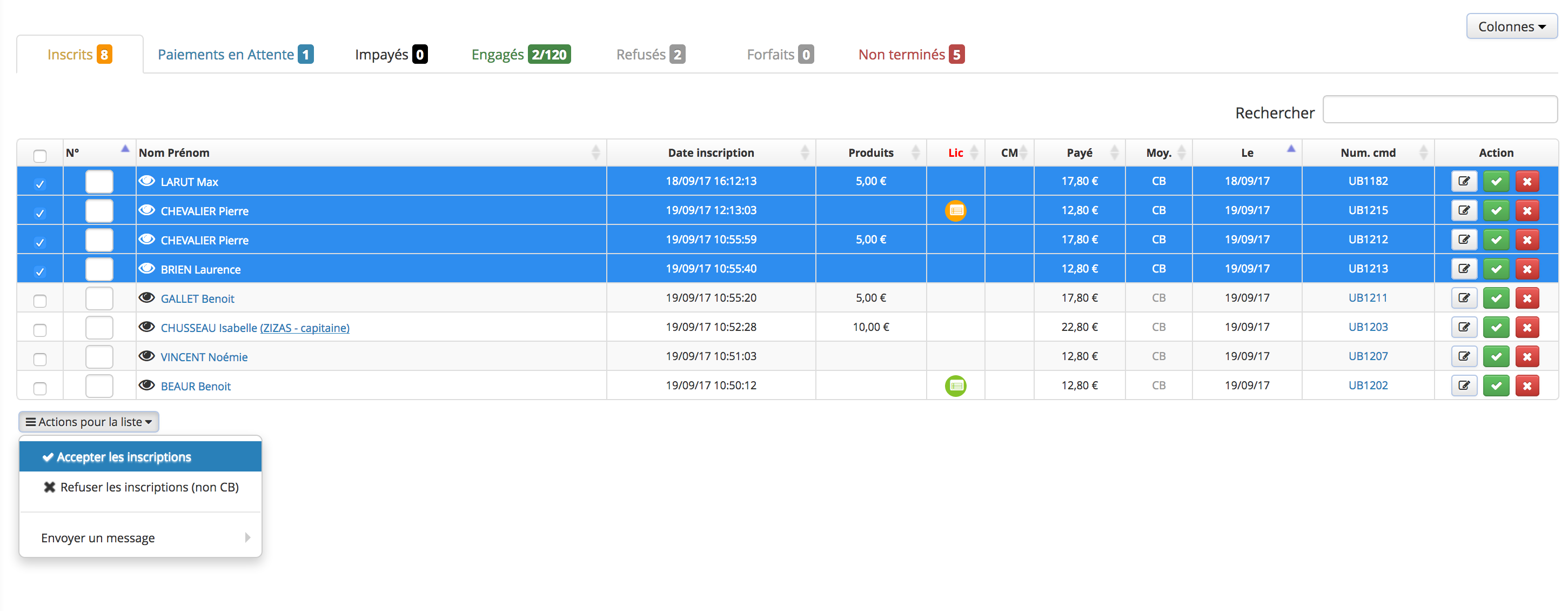The height and width of the screenshot is (611, 1568).
Task: Click the edit icon for LARUT Max
Action: pyautogui.click(x=1464, y=181)
